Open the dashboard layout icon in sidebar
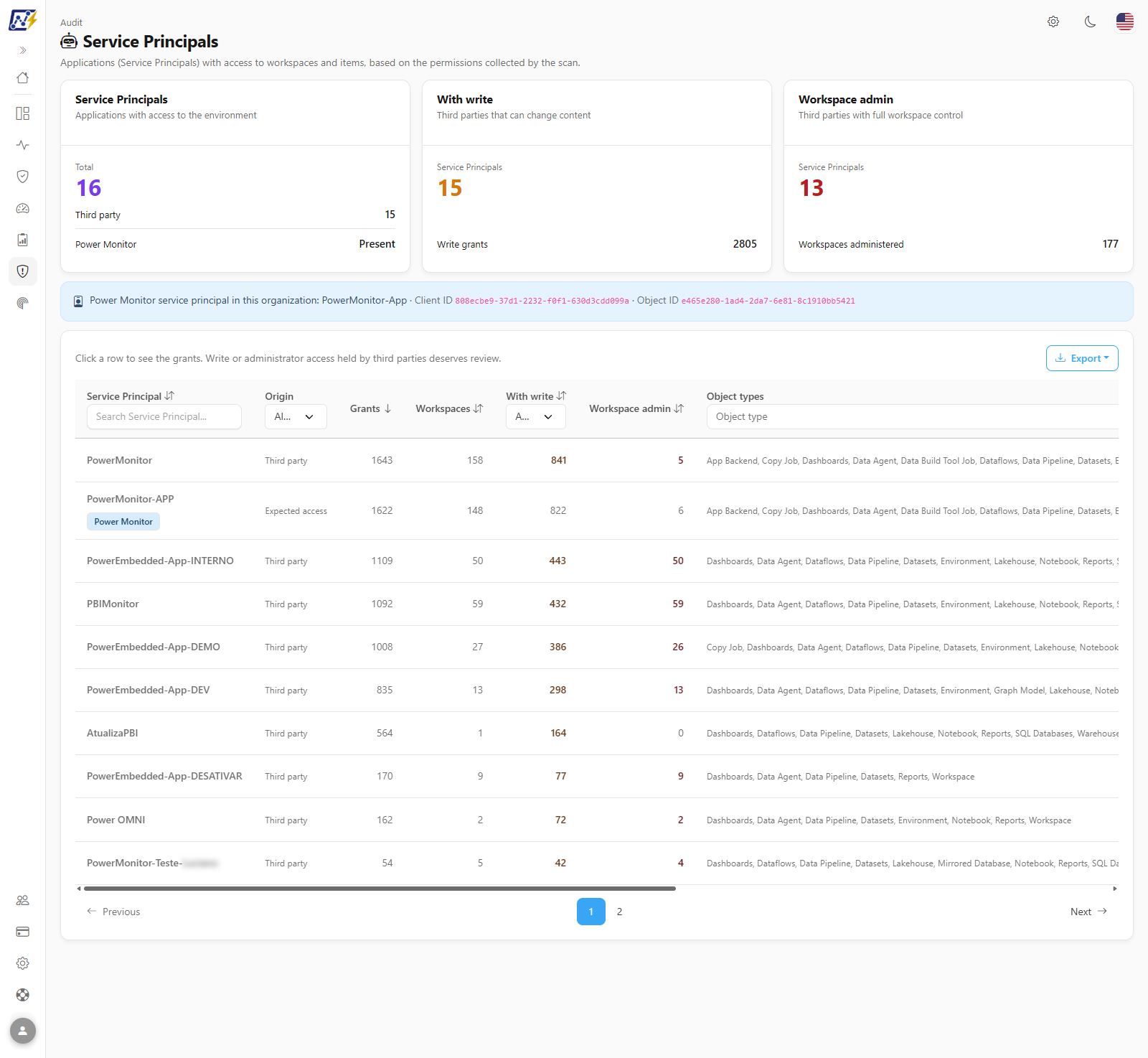Viewport: 1148px width, 1058px height. 23,113
